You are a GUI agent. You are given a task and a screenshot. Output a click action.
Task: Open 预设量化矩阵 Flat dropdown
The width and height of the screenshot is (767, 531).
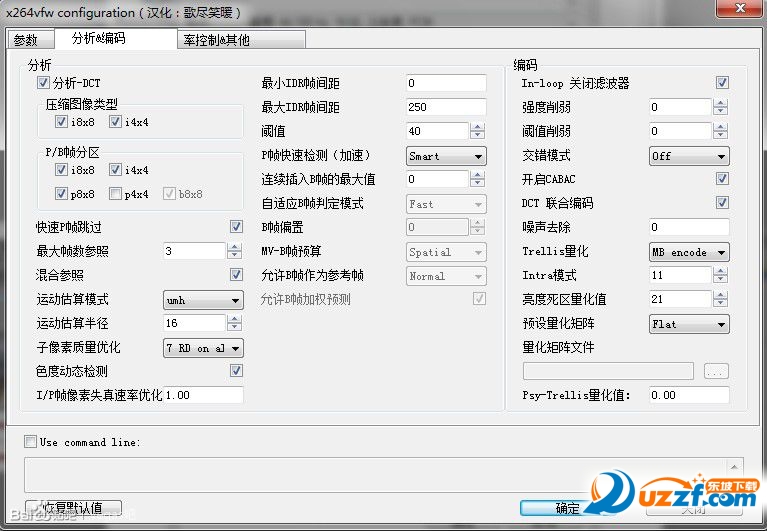(x=689, y=324)
